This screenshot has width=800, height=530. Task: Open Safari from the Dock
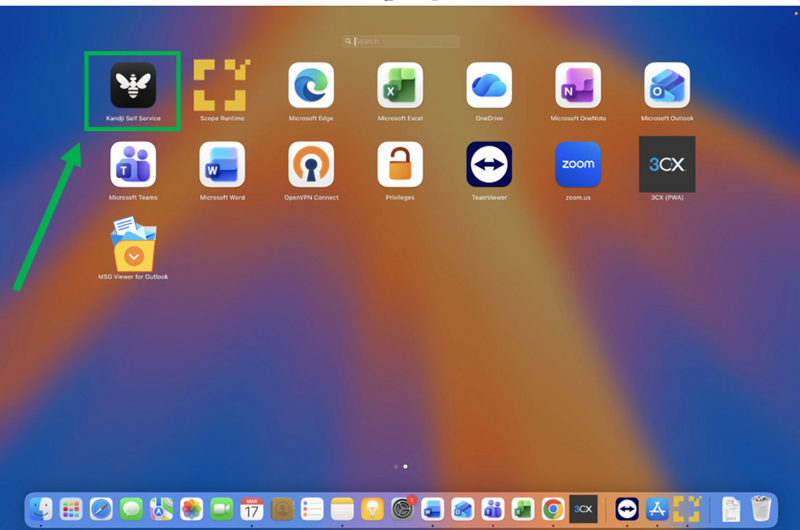click(x=101, y=509)
